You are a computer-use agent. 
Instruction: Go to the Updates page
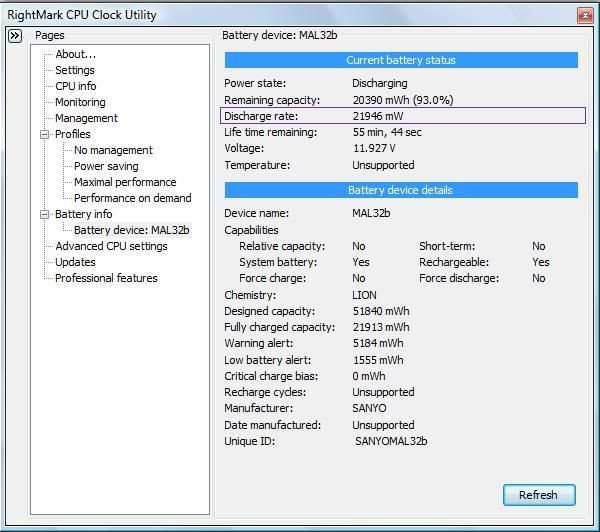[75, 262]
